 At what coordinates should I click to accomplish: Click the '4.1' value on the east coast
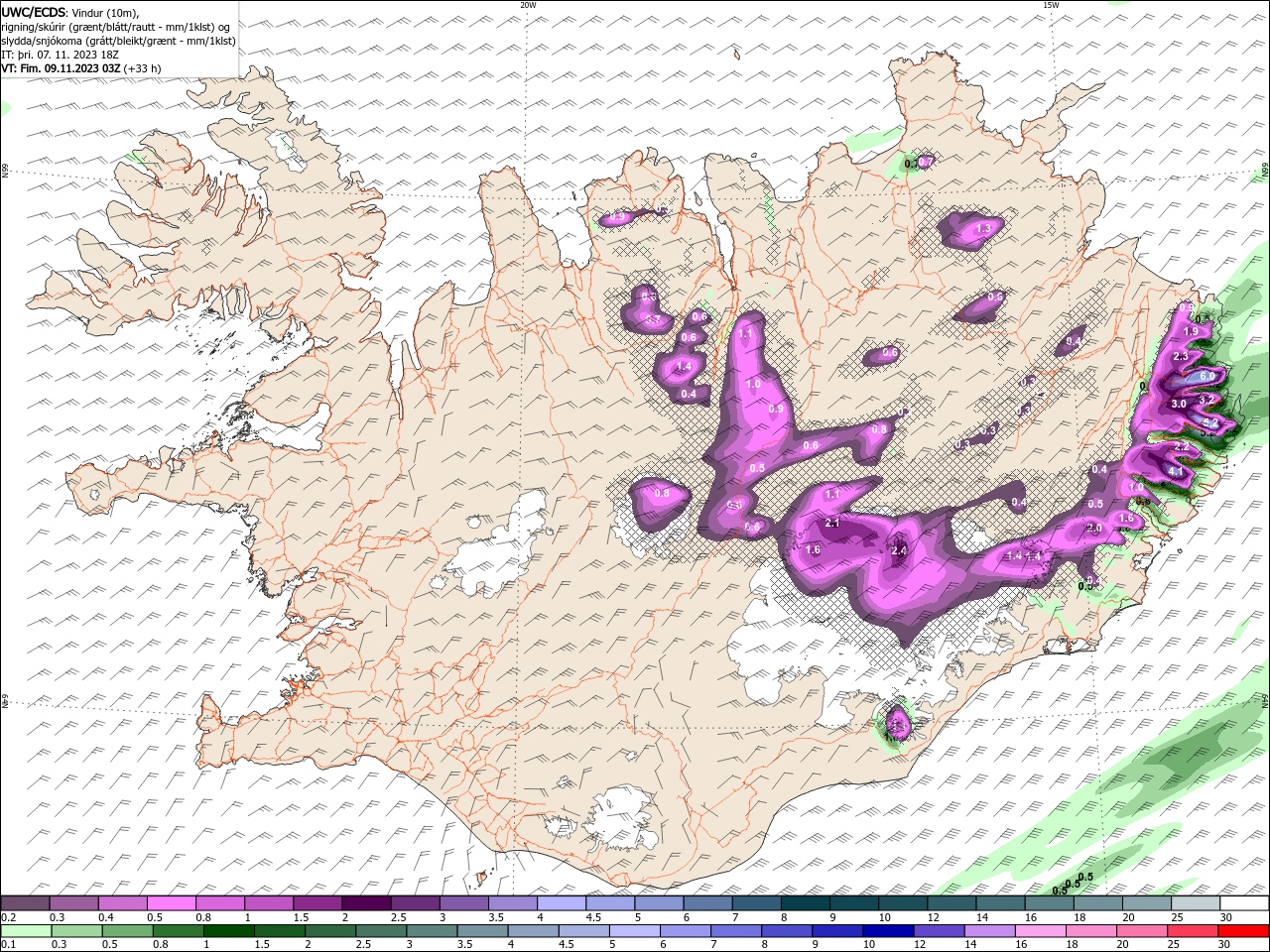(x=1176, y=472)
